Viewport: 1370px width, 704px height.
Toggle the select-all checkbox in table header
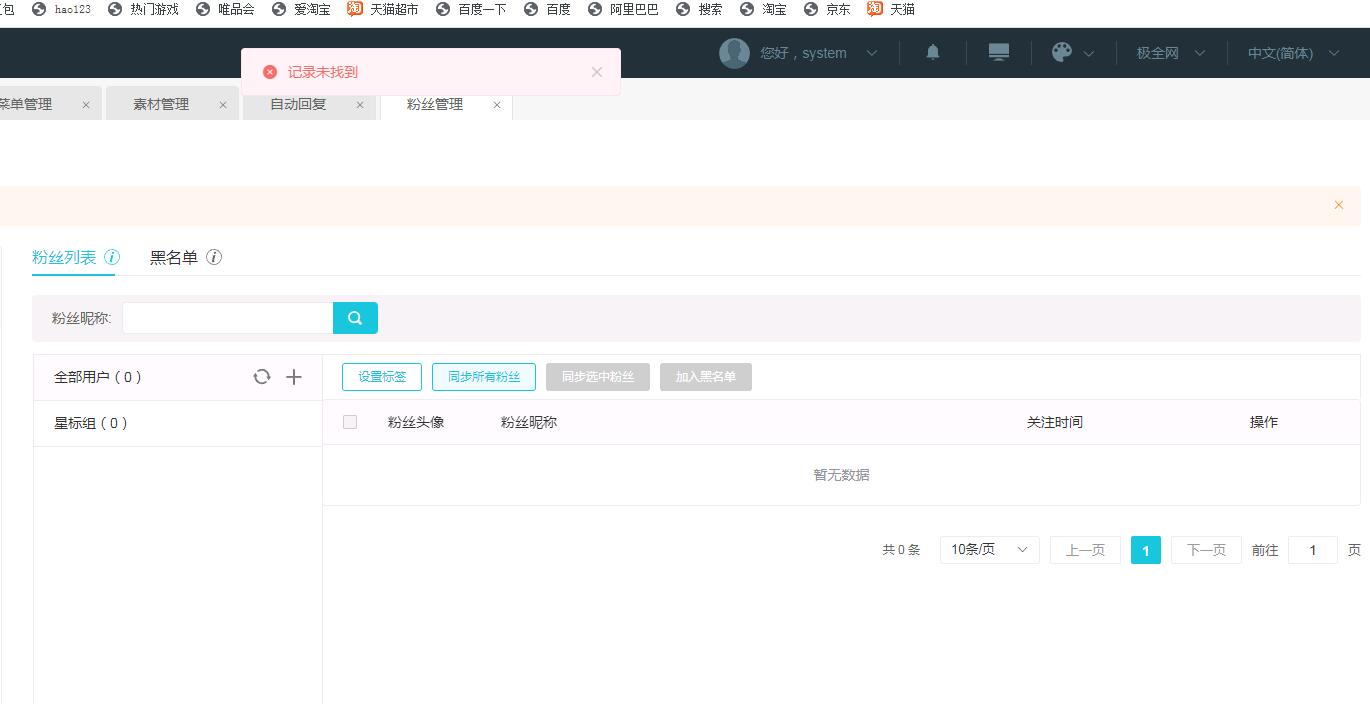tap(350, 422)
